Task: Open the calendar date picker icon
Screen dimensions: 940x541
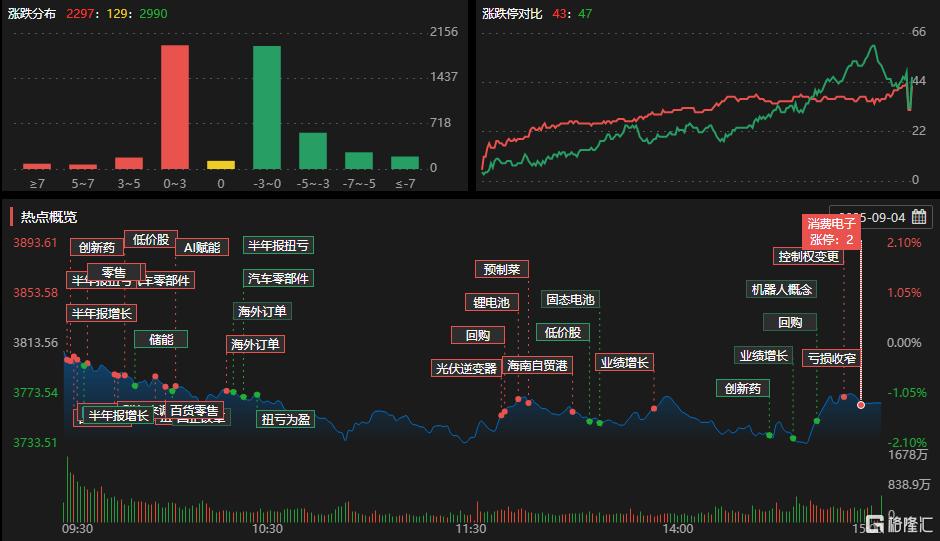Action: pos(919,217)
